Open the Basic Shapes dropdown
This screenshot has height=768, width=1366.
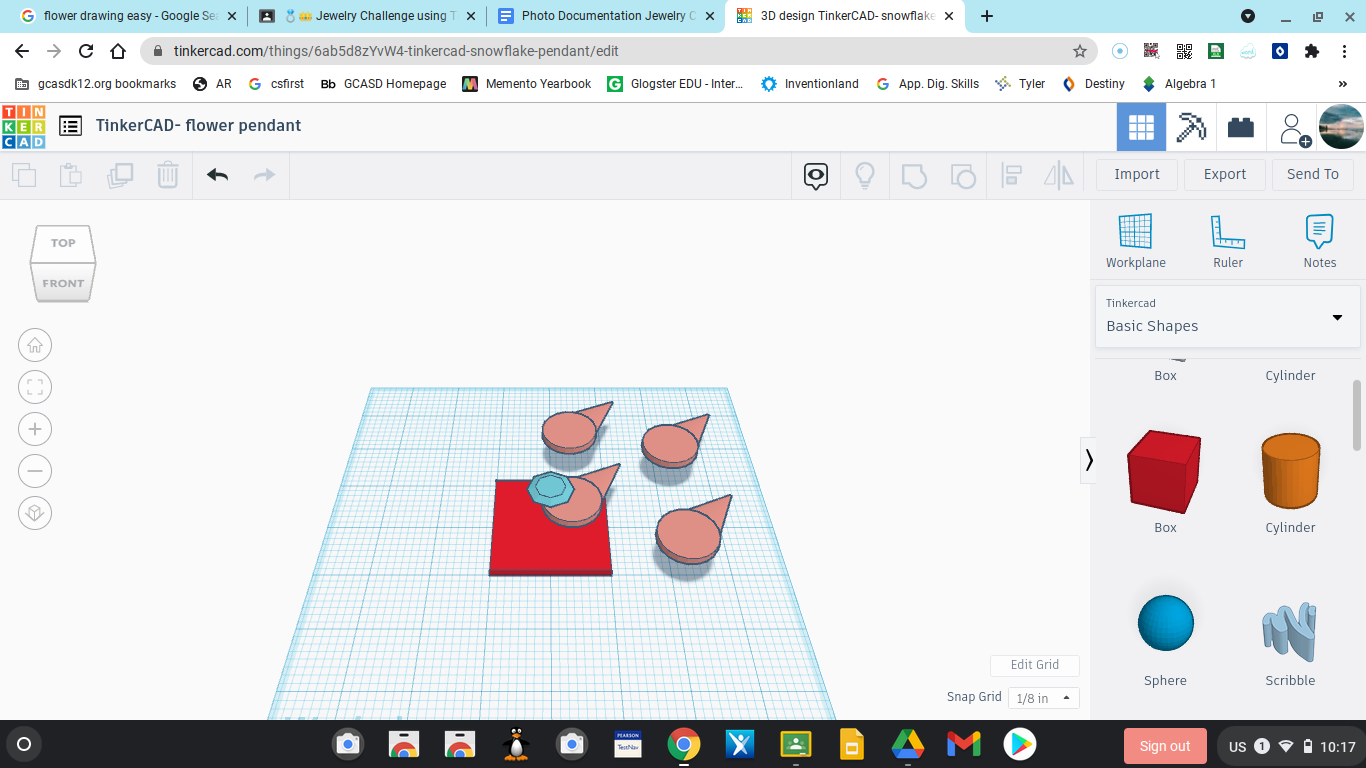click(x=1227, y=316)
